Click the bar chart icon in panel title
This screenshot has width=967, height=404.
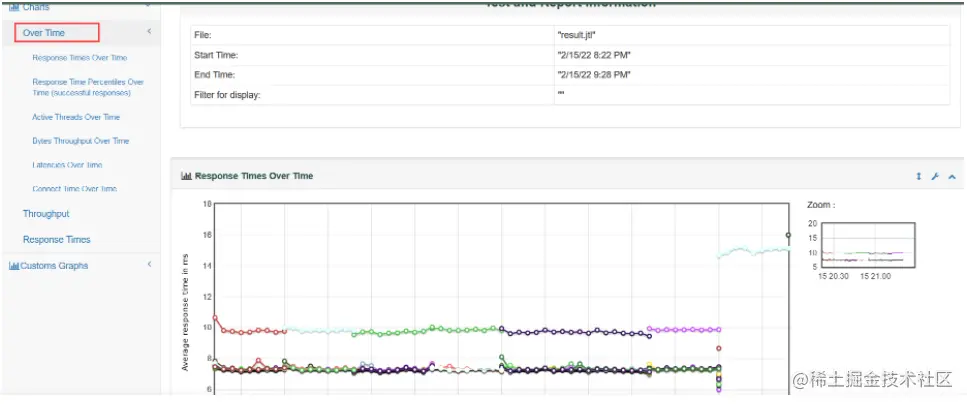[x=186, y=176]
